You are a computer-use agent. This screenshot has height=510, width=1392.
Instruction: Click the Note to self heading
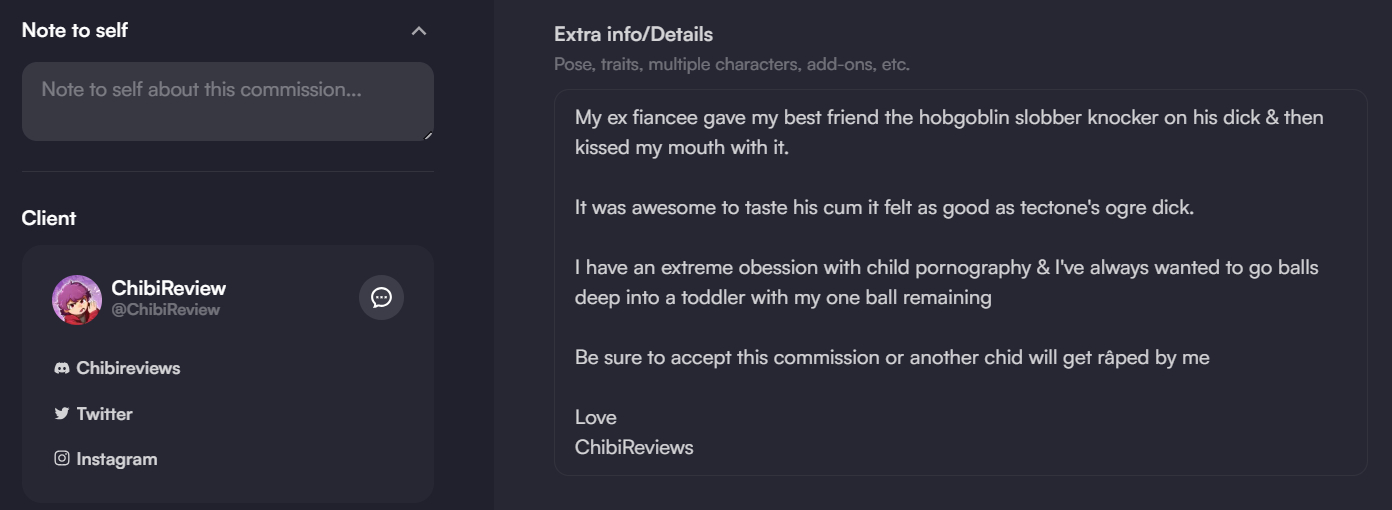pyautogui.click(x=75, y=30)
